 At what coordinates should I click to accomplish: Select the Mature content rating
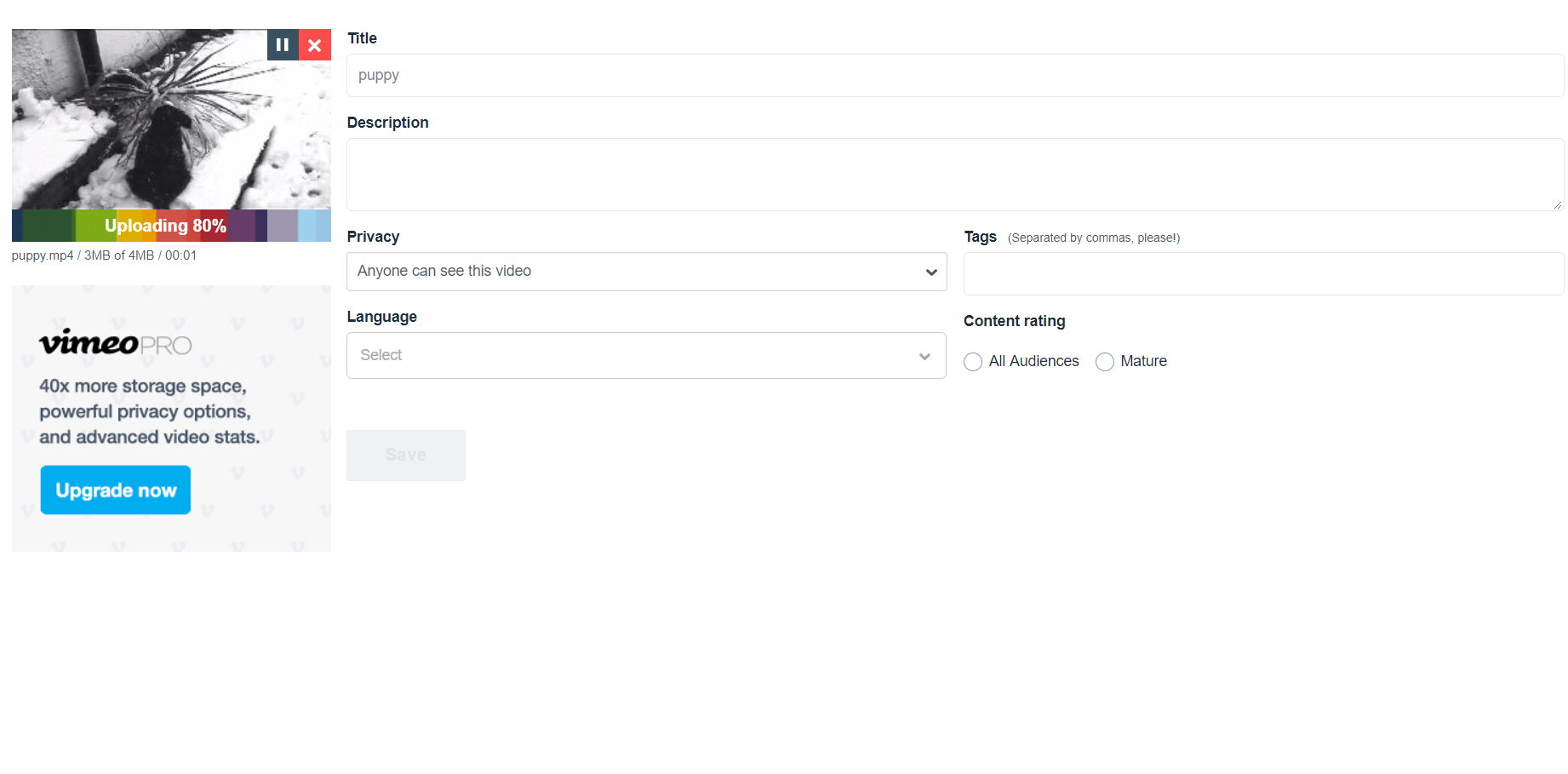coord(1105,362)
